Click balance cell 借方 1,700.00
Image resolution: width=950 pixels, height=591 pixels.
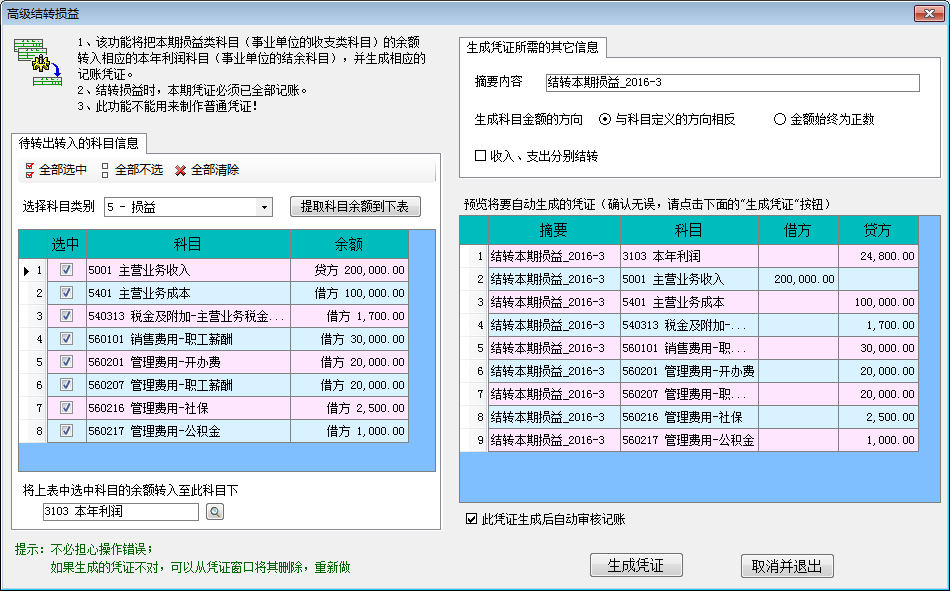coord(350,316)
